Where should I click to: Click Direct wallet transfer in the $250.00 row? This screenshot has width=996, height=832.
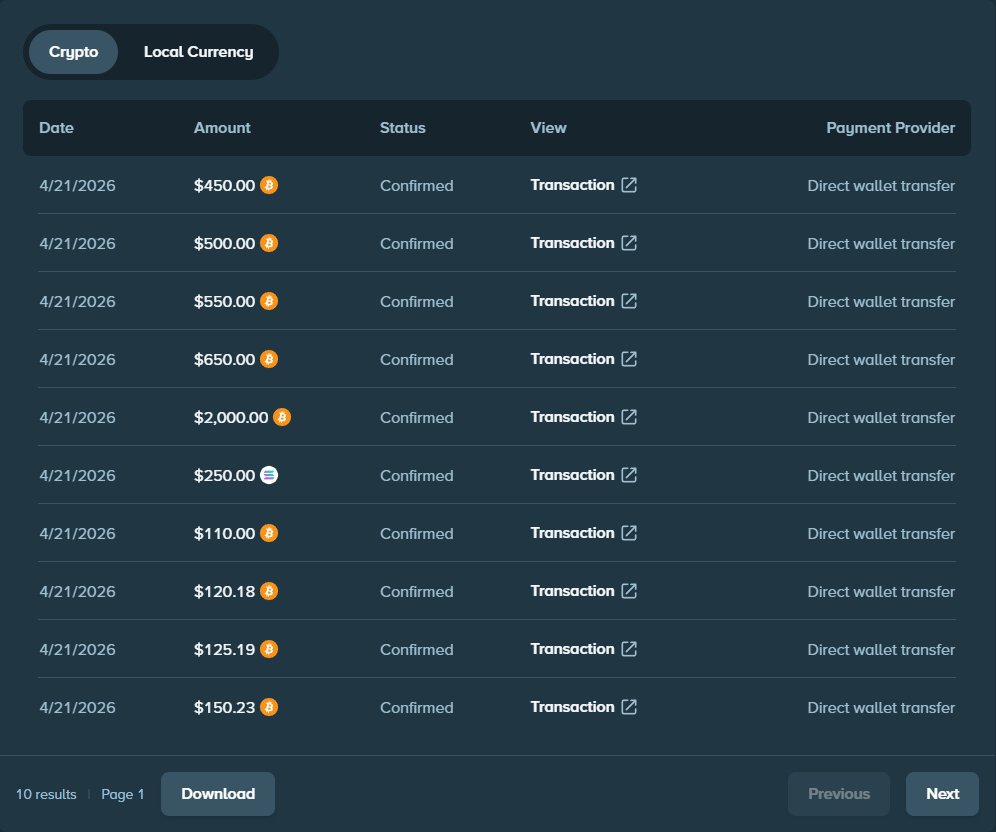(881, 475)
